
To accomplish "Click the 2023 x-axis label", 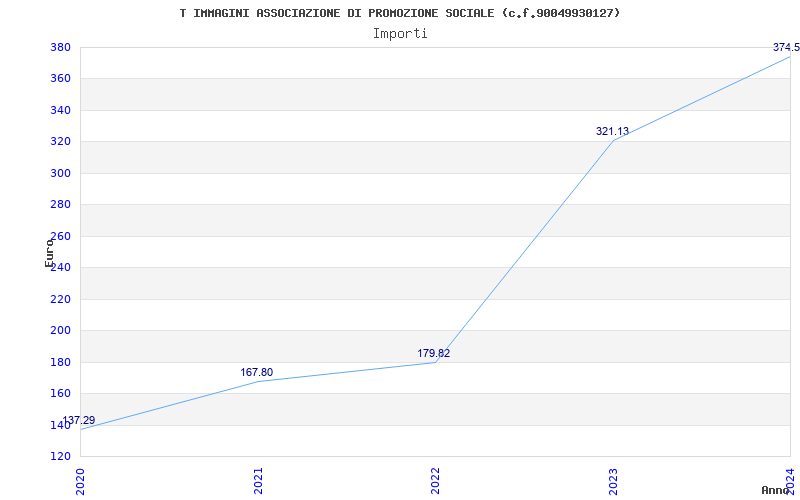I will [613, 481].
